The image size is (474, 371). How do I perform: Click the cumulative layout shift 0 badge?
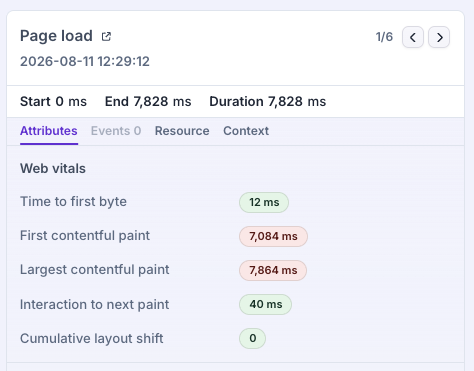click(x=252, y=338)
